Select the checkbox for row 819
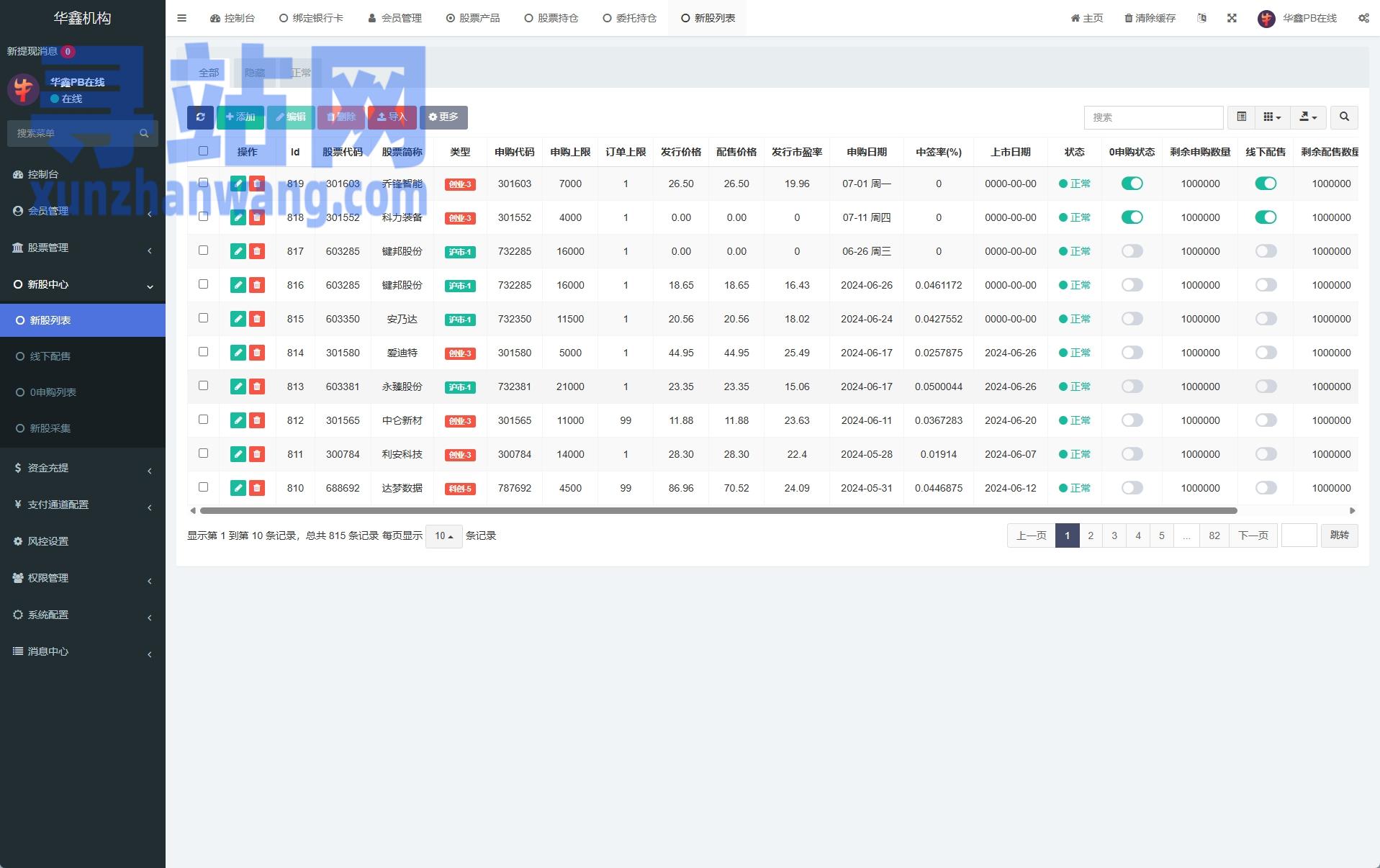This screenshot has height=868, width=1380. coord(203,183)
